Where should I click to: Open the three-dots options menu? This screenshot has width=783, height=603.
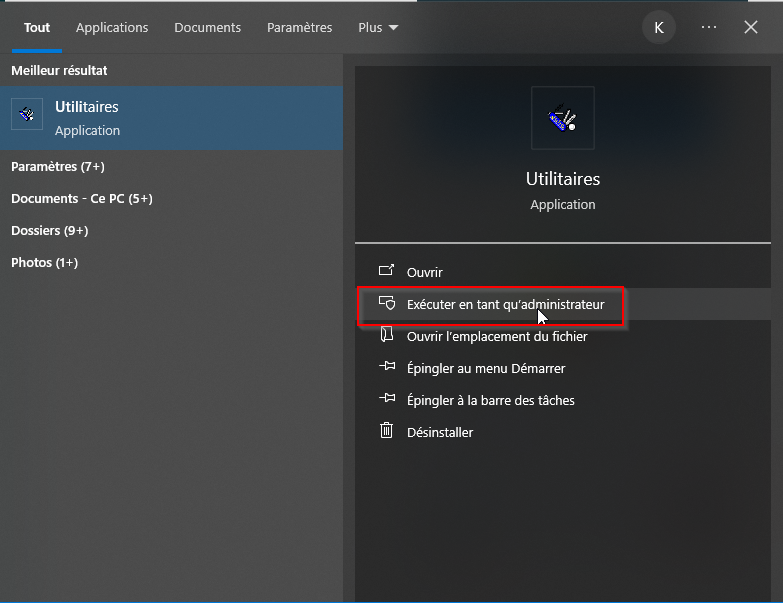(709, 27)
